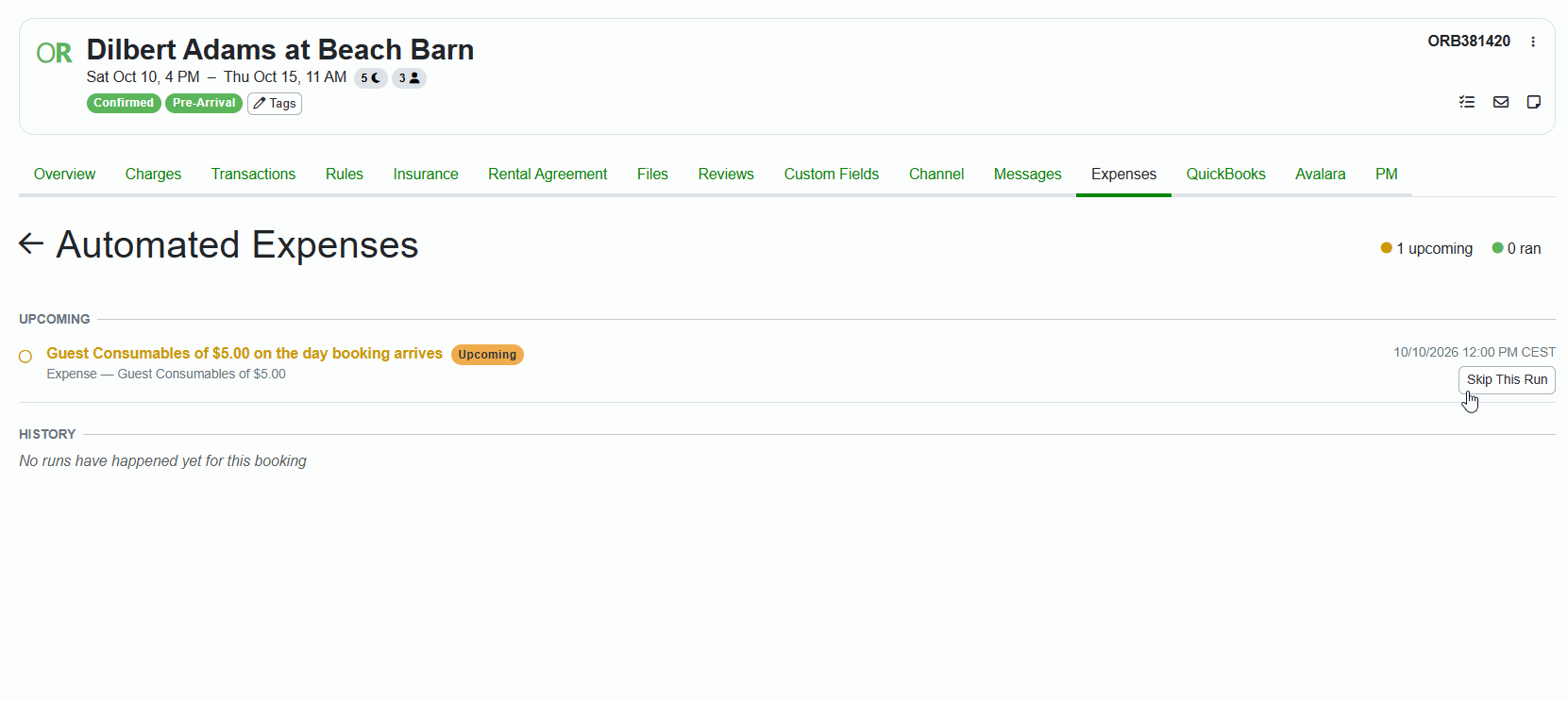Image resolution: width=1568 pixels, height=701 pixels.
Task: Click the OR logo icon
Action: 54,53
